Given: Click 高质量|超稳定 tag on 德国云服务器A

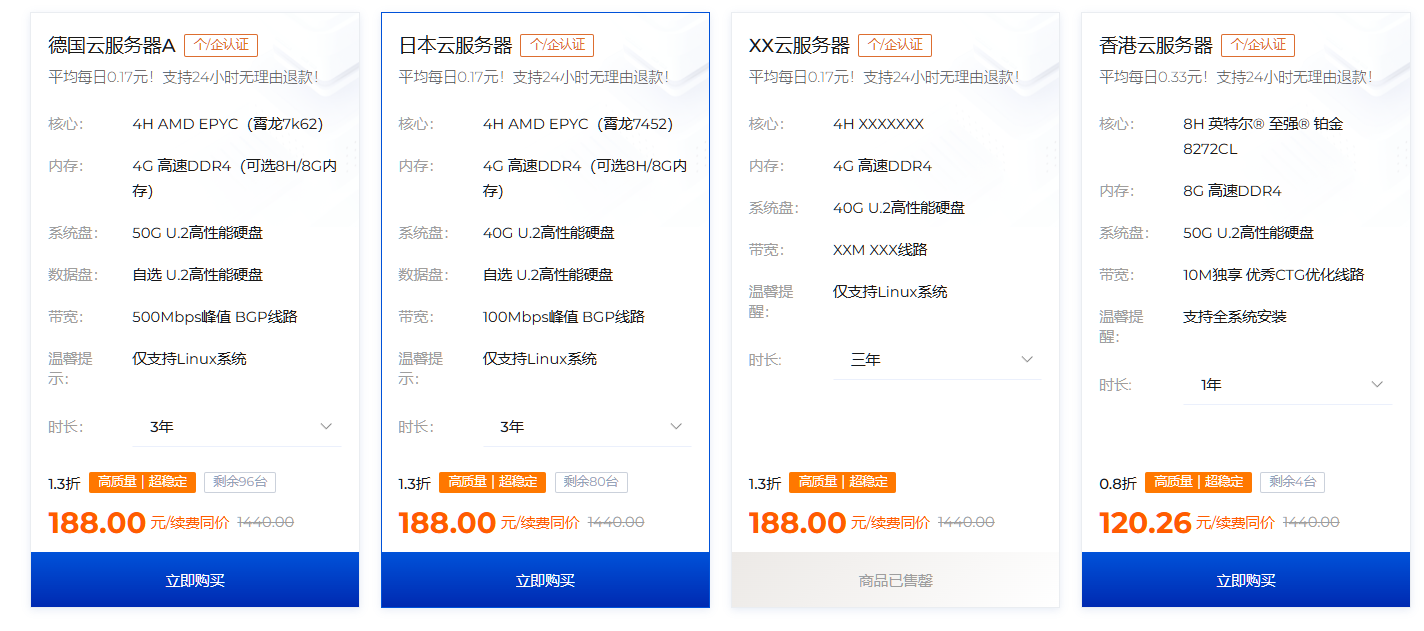Looking at the screenshot, I should coord(142,482).
